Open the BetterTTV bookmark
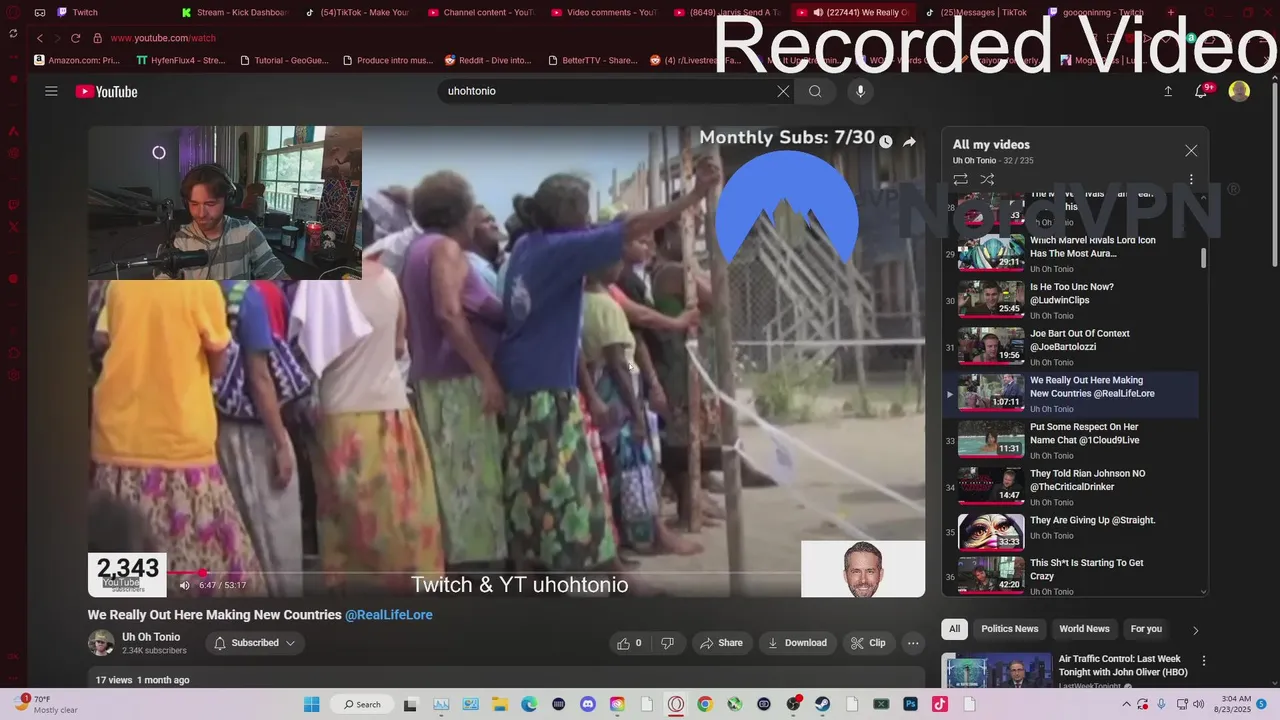 [x=592, y=60]
